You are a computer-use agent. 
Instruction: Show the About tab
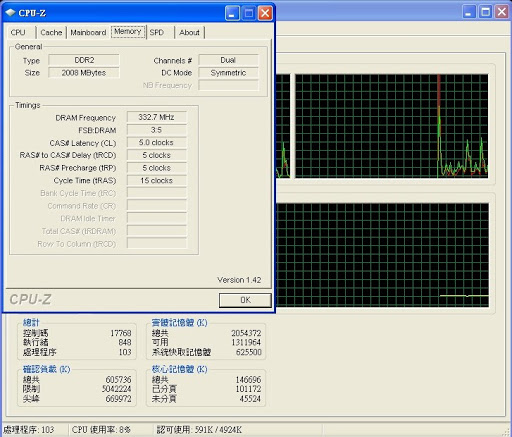click(189, 32)
